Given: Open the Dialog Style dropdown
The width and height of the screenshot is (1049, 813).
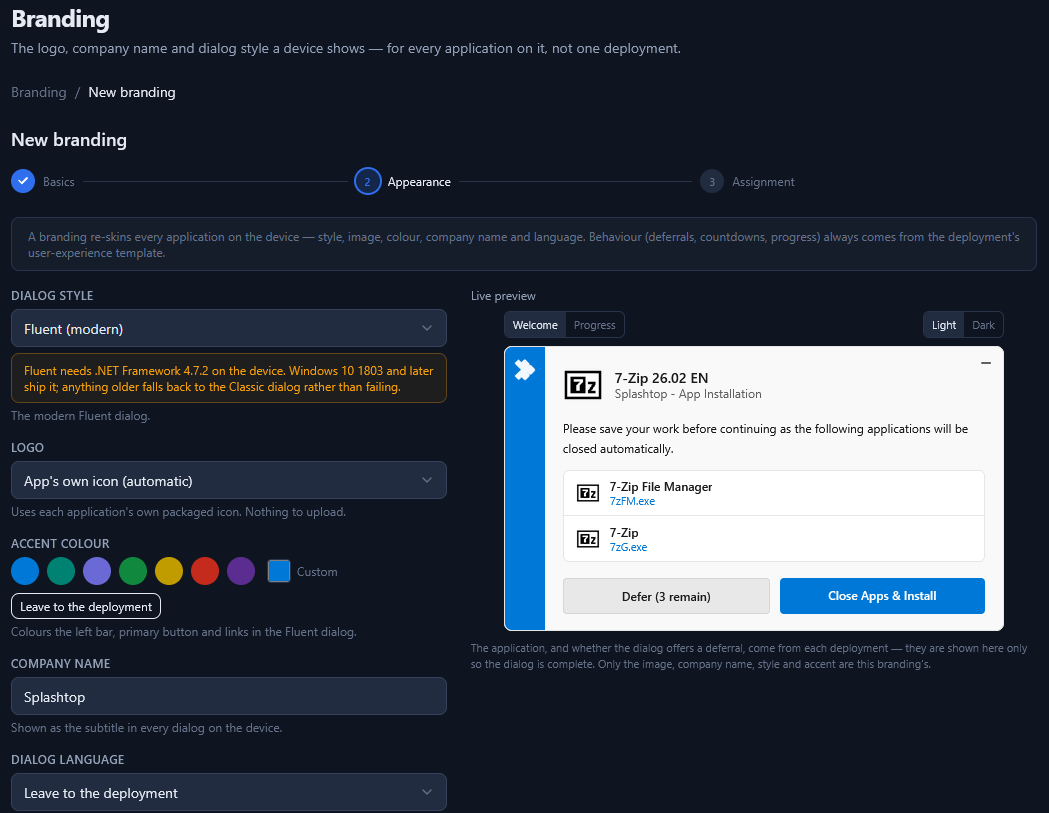Looking at the screenshot, I should (x=229, y=328).
